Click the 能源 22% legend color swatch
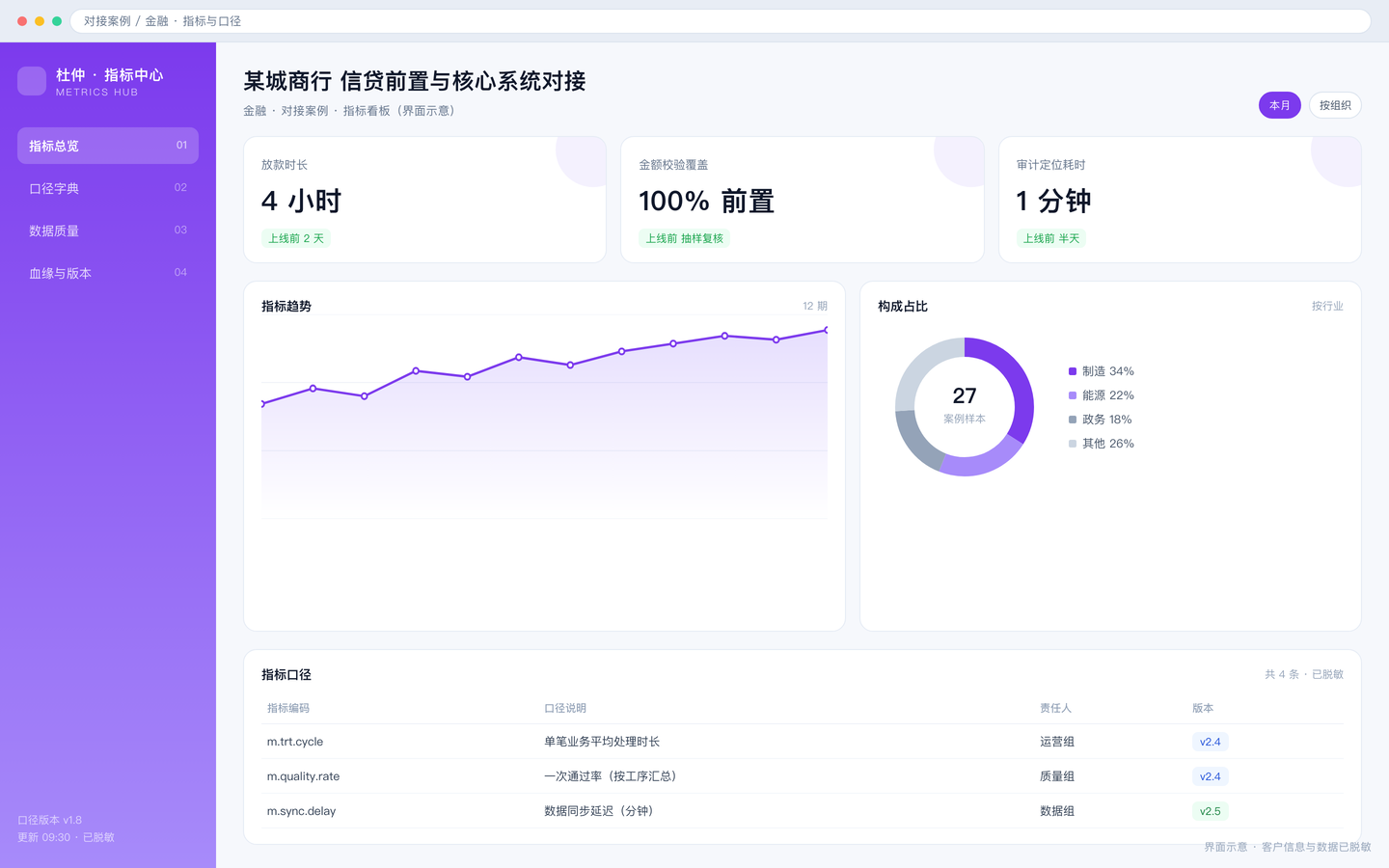 tap(1073, 395)
